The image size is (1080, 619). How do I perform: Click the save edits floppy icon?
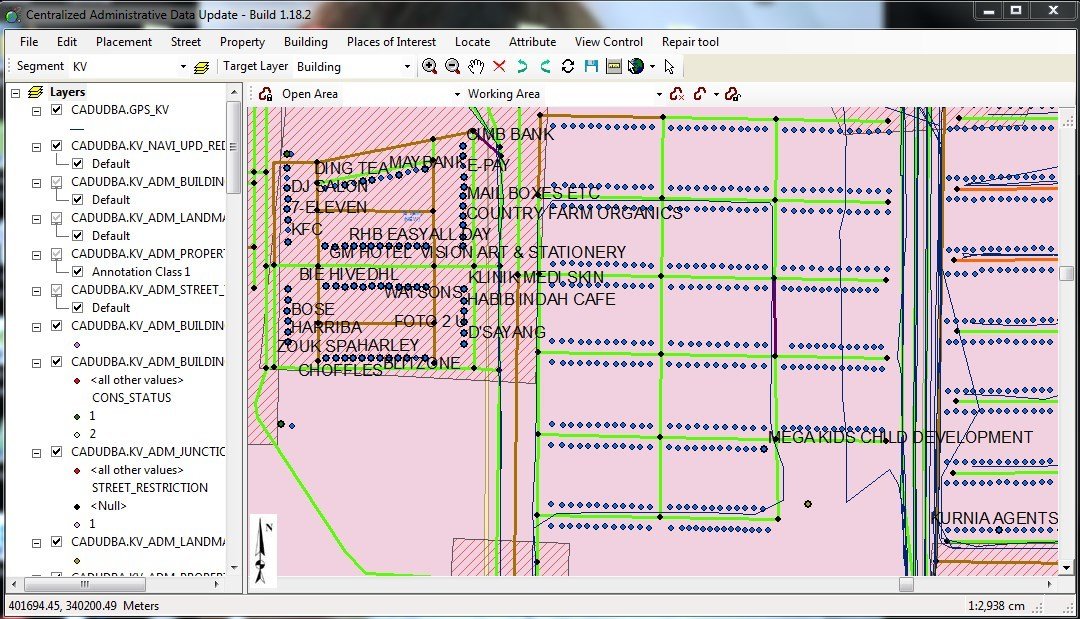click(x=591, y=67)
